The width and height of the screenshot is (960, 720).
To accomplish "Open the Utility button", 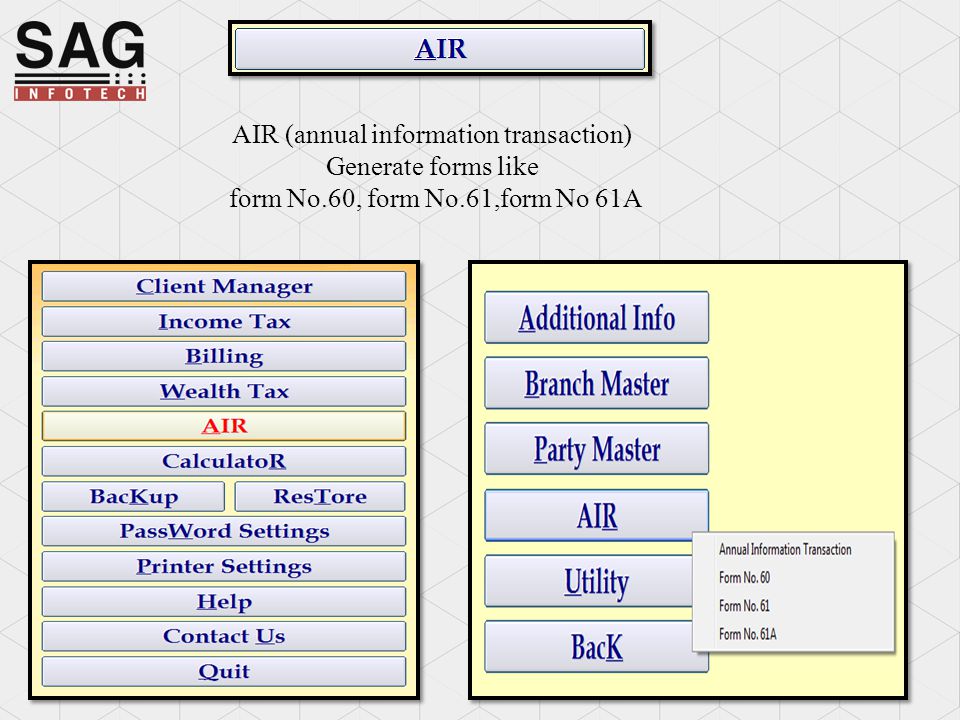I will (589, 581).
